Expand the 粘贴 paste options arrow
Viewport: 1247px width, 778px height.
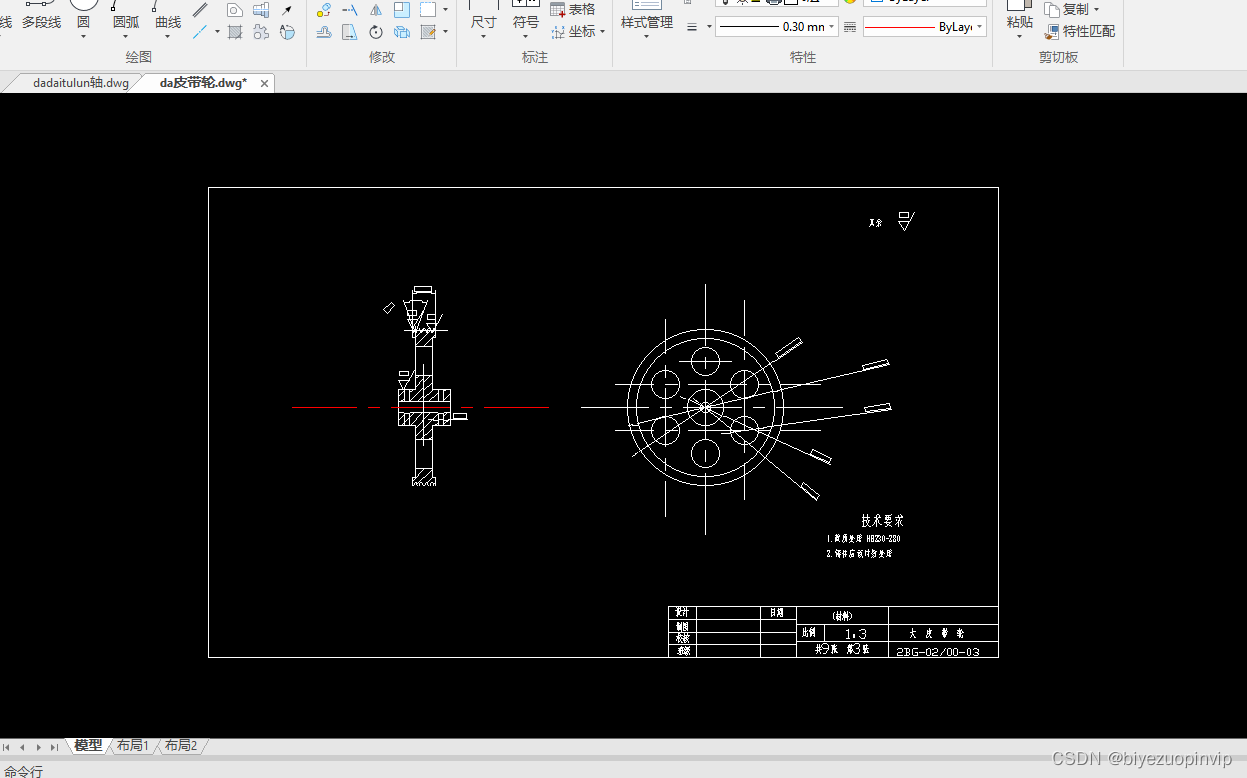click(1020, 37)
